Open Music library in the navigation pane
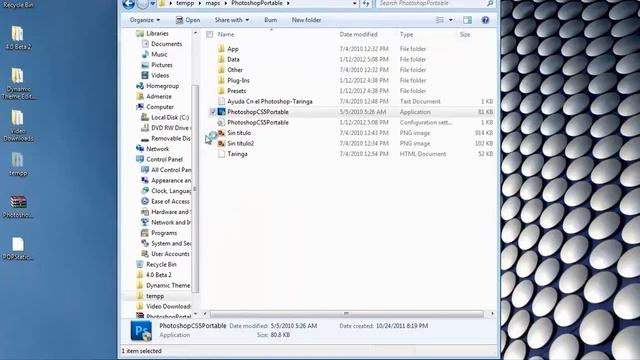The width and height of the screenshot is (640, 360). (x=159, y=54)
